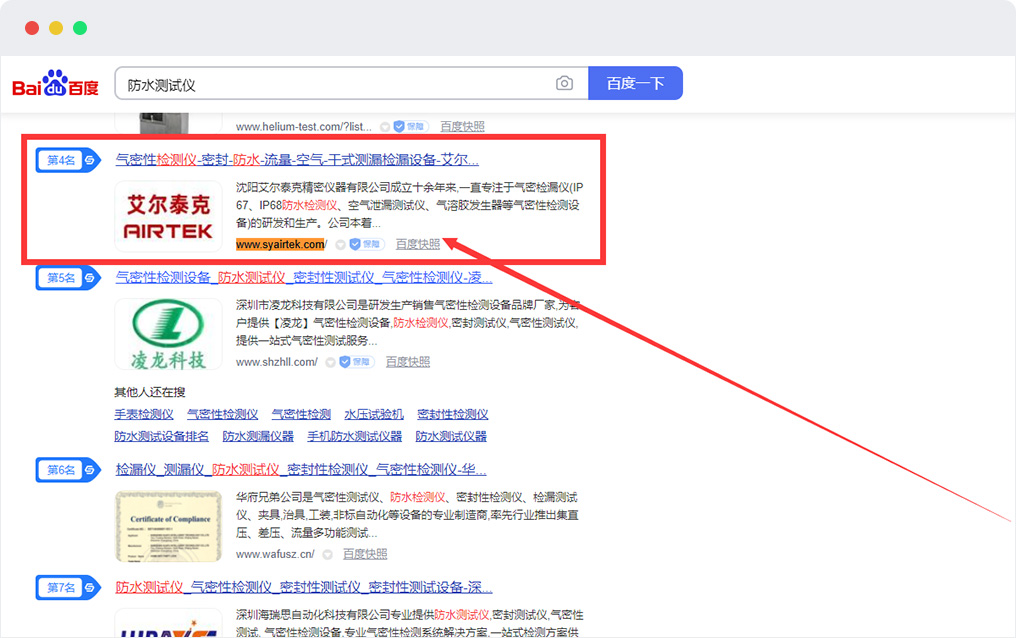Select related search 手表检测仪
This screenshot has width=1016, height=638.
pyautogui.click(x=144, y=415)
